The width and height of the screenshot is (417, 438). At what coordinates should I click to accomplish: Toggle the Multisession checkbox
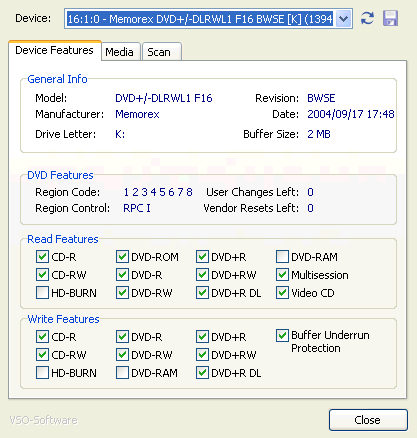282,275
